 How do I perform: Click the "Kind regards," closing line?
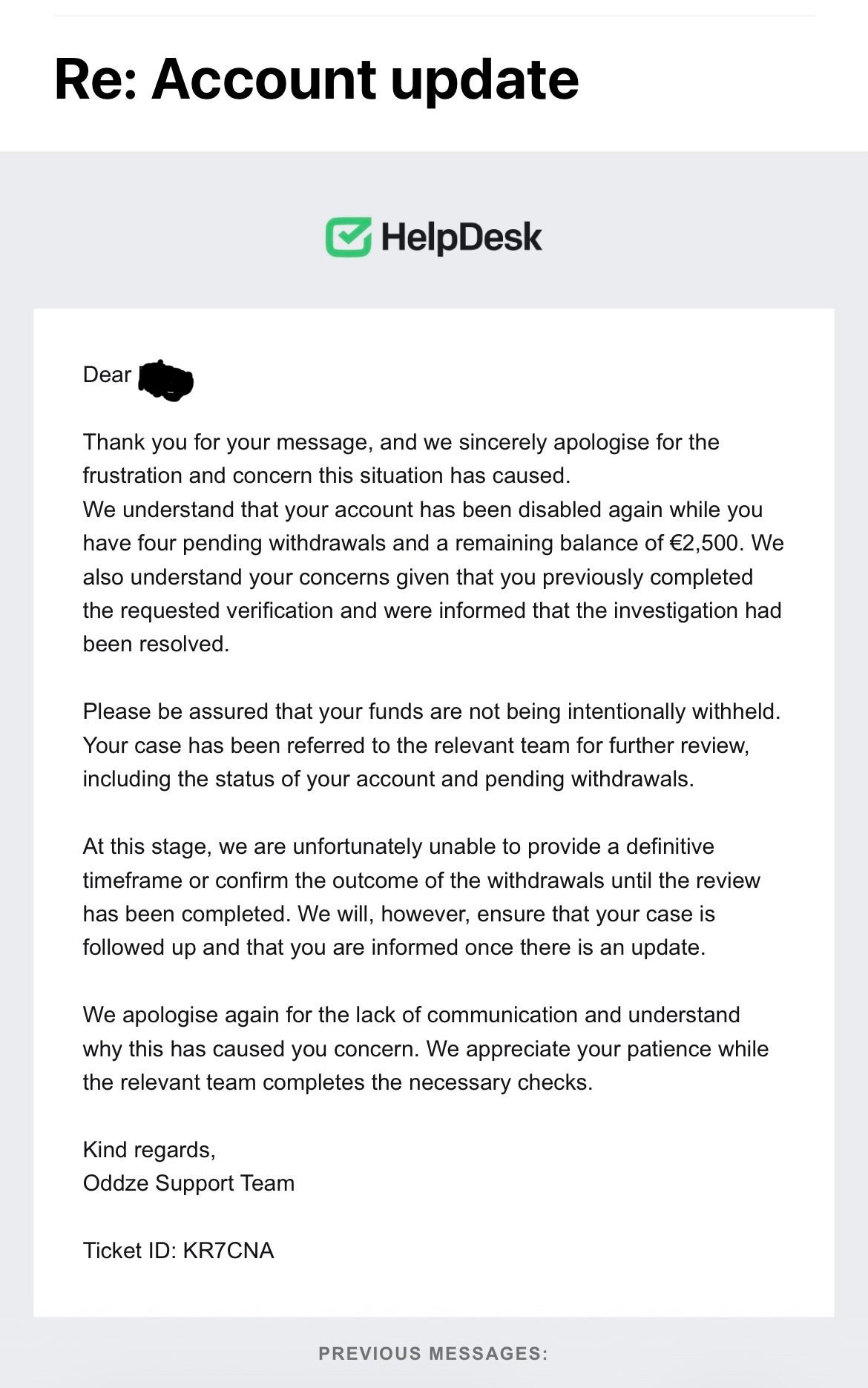pos(149,1150)
